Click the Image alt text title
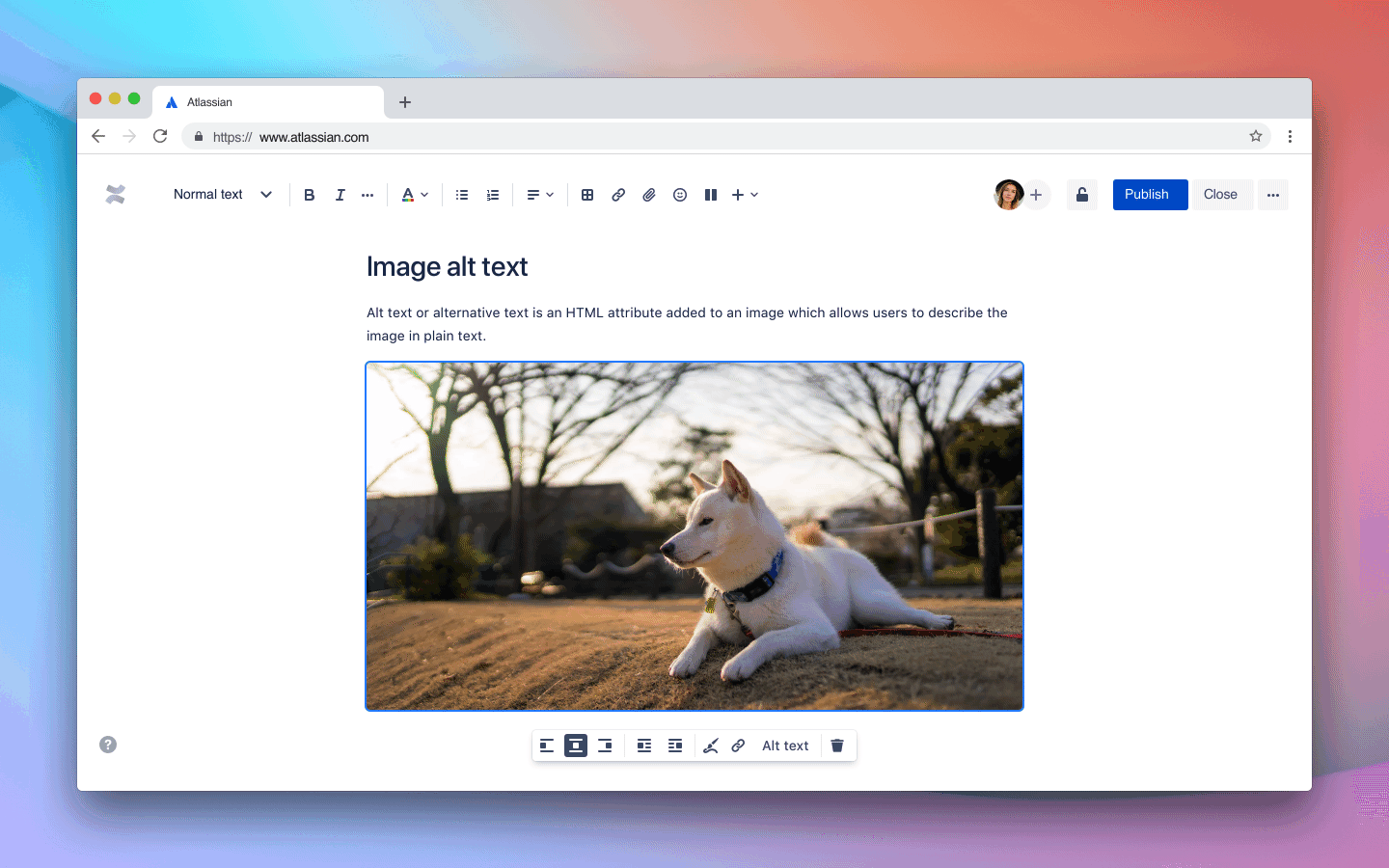The height and width of the screenshot is (868, 1389). coord(447,267)
